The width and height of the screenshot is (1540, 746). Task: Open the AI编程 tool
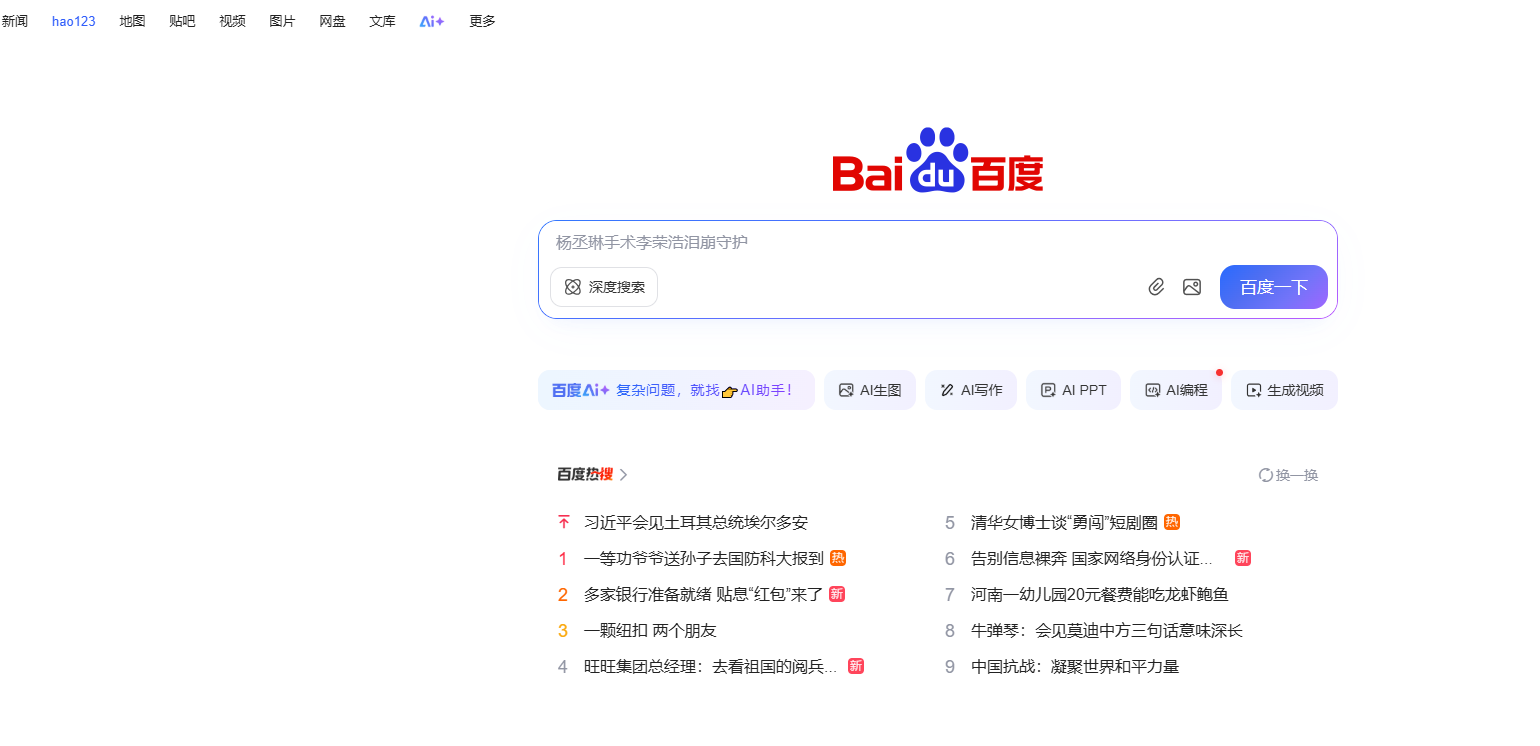click(x=1176, y=390)
